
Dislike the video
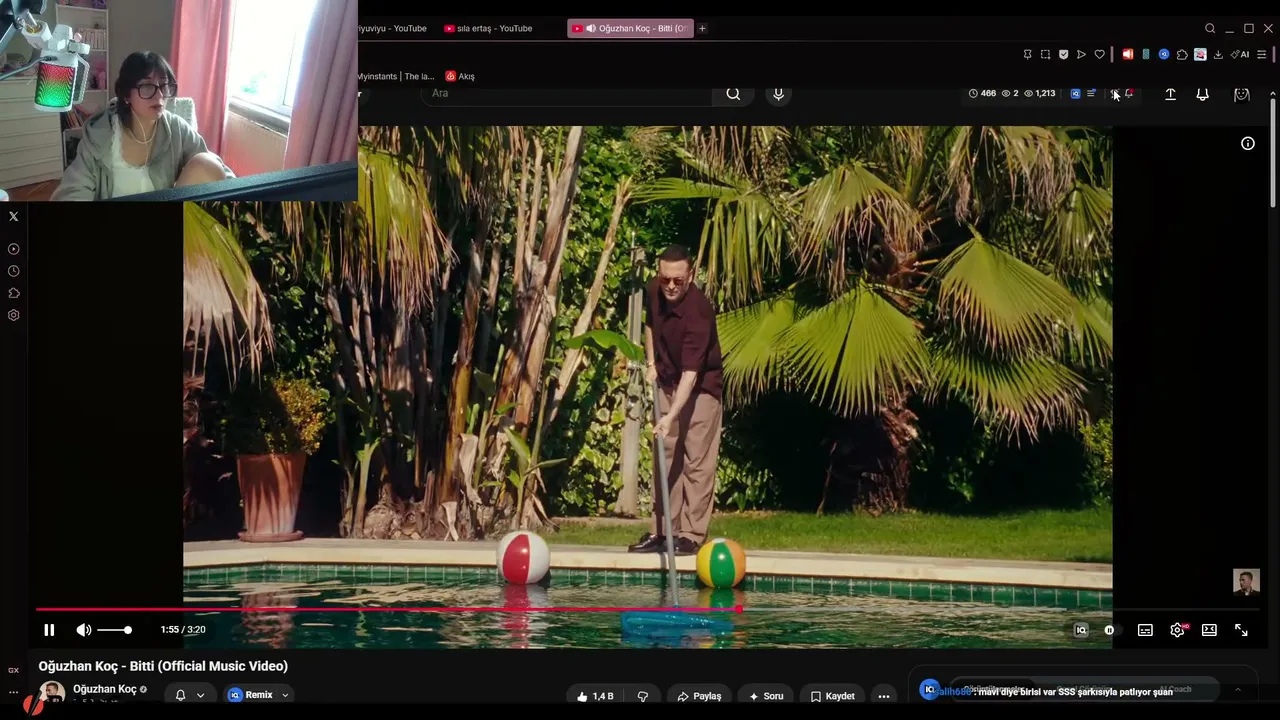(x=643, y=696)
